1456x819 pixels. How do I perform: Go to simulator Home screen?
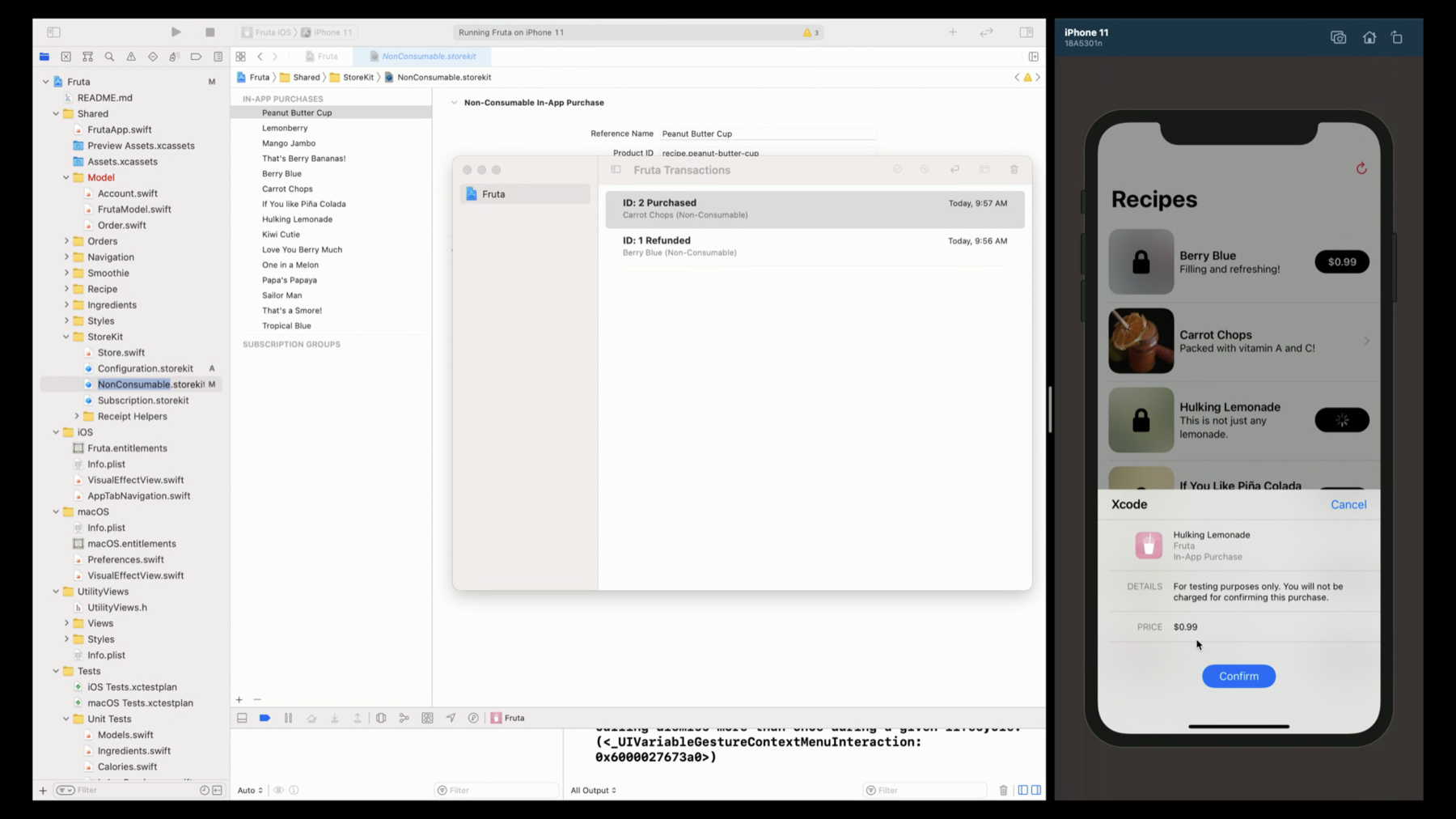(x=1369, y=37)
